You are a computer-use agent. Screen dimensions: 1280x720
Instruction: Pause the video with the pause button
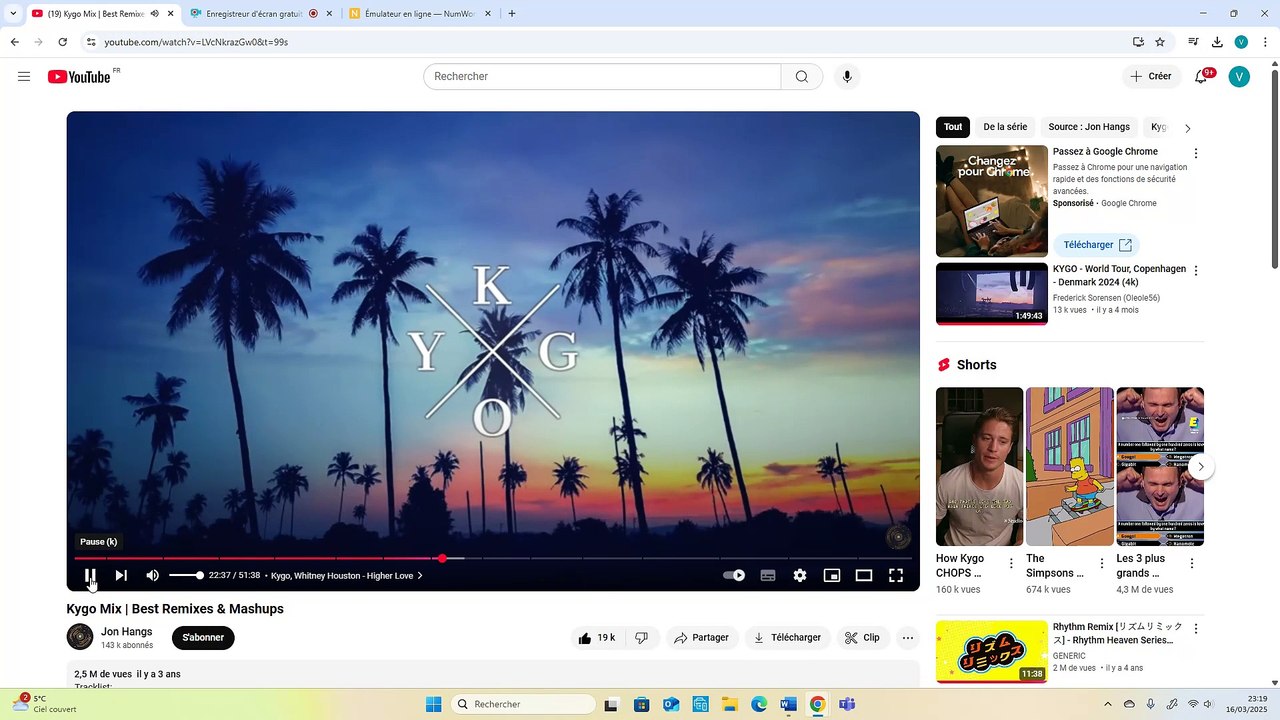89,576
